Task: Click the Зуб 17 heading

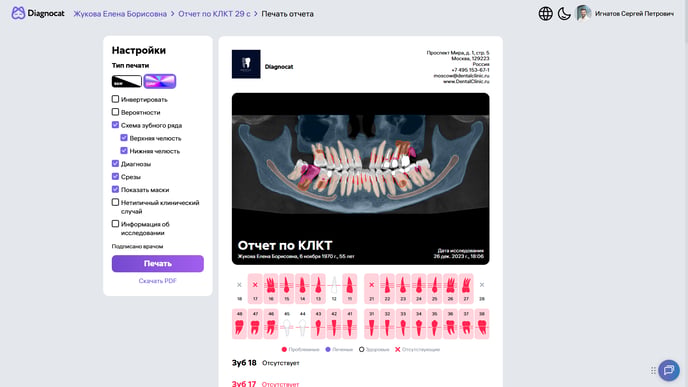Action: pos(244,384)
